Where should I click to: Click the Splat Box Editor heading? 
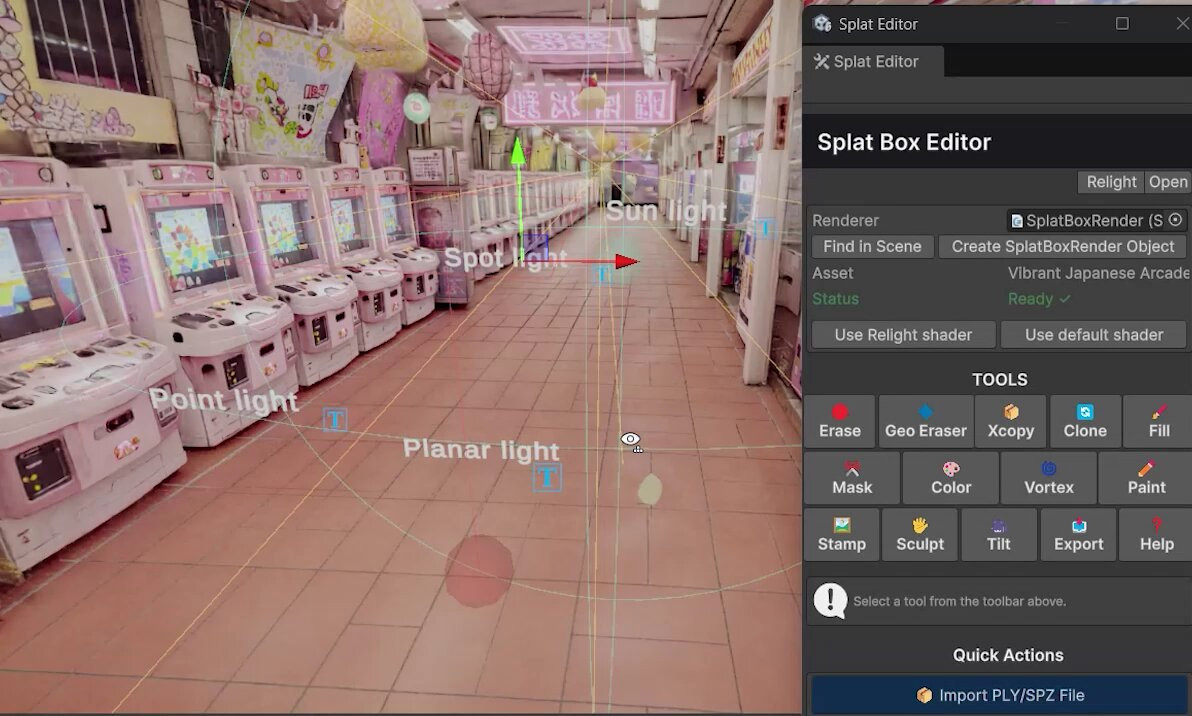[904, 142]
